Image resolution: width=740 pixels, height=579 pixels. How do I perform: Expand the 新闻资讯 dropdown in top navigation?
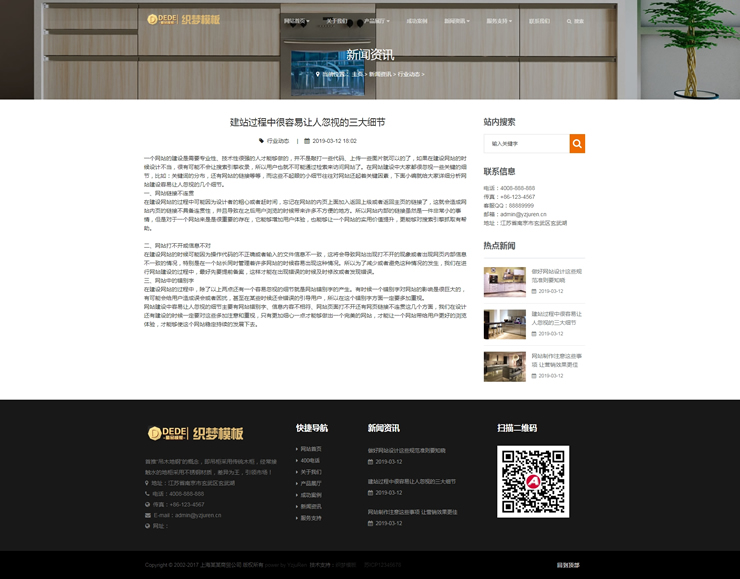(456, 21)
